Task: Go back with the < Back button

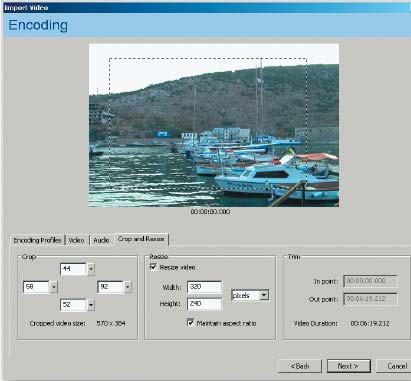Action: 300,366
